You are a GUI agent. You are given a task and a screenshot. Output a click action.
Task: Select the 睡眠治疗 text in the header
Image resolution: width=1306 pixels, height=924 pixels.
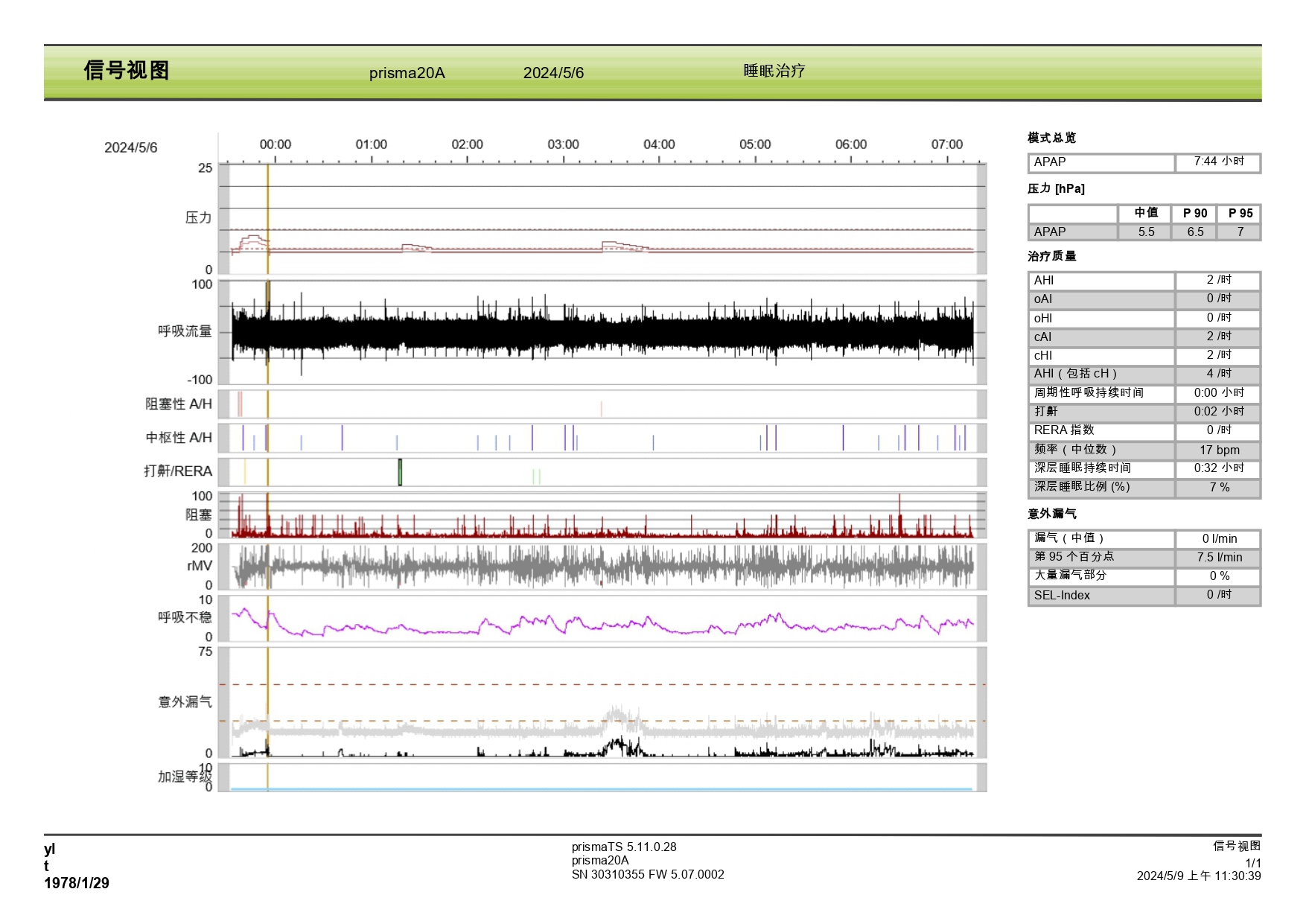click(774, 71)
